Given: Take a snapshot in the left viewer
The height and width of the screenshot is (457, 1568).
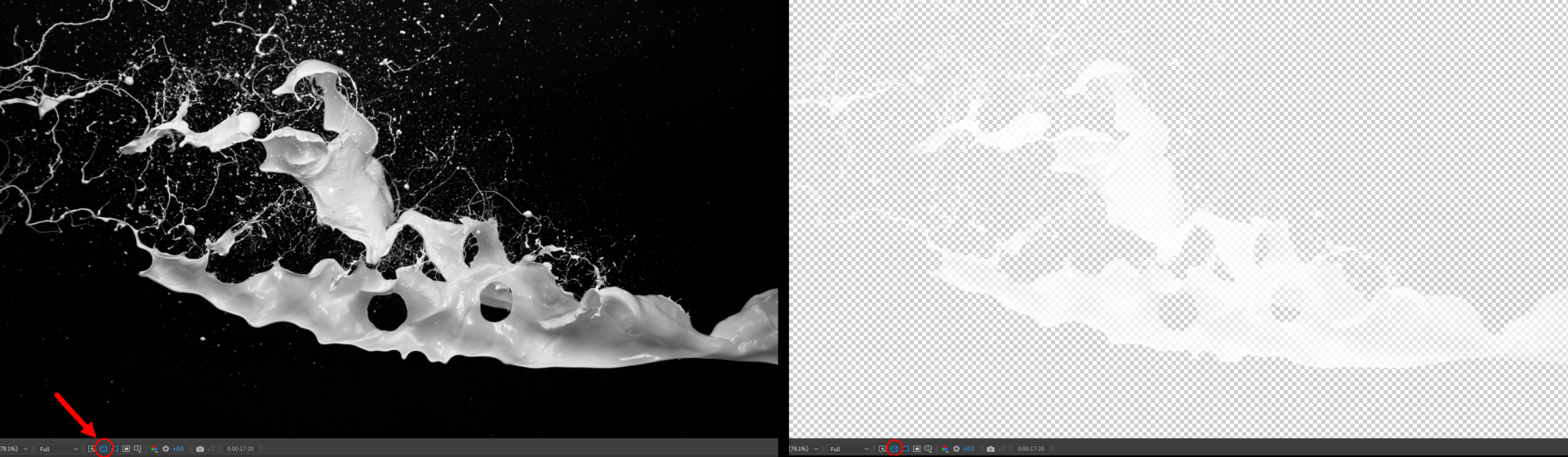Looking at the screenshot, I should (200, 449).
